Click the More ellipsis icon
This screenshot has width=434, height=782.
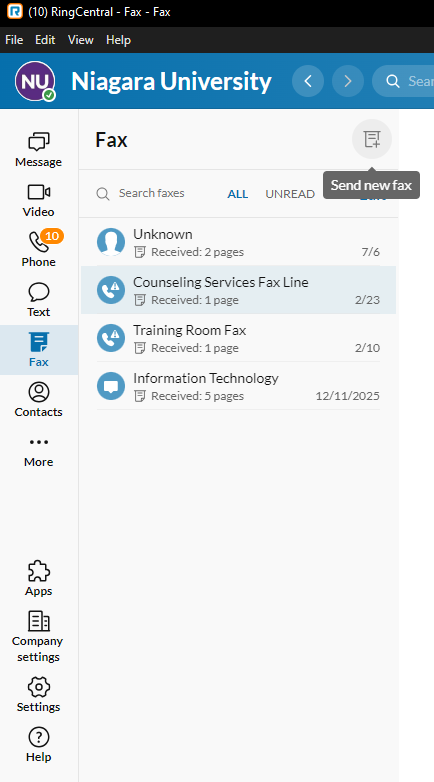[38, 442]
